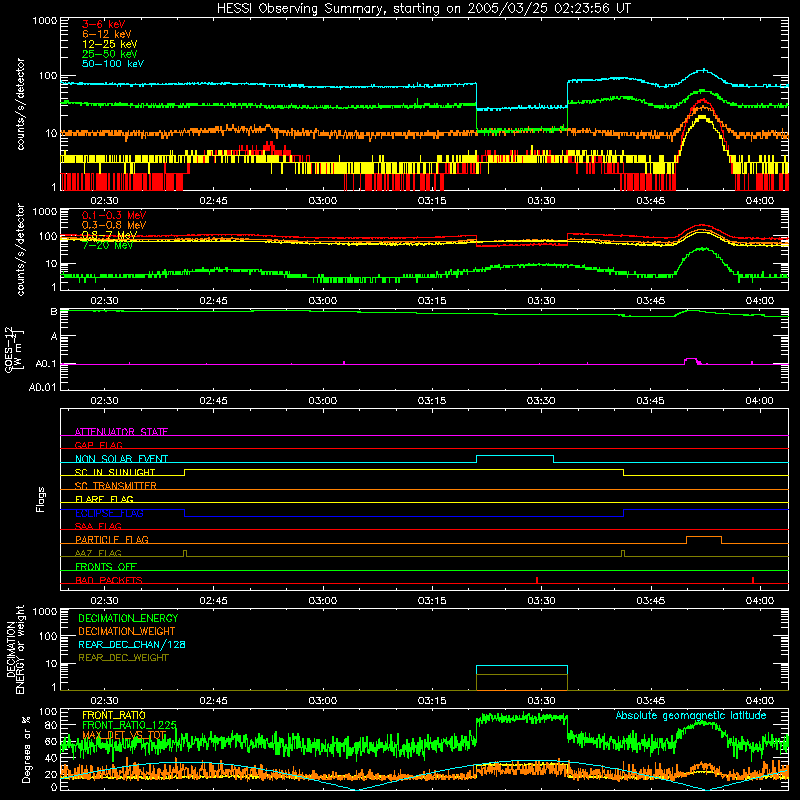This screenshot has height=800, width=800.
Task: Select the 3-6 keV legend label
Action: click(104, 24)
